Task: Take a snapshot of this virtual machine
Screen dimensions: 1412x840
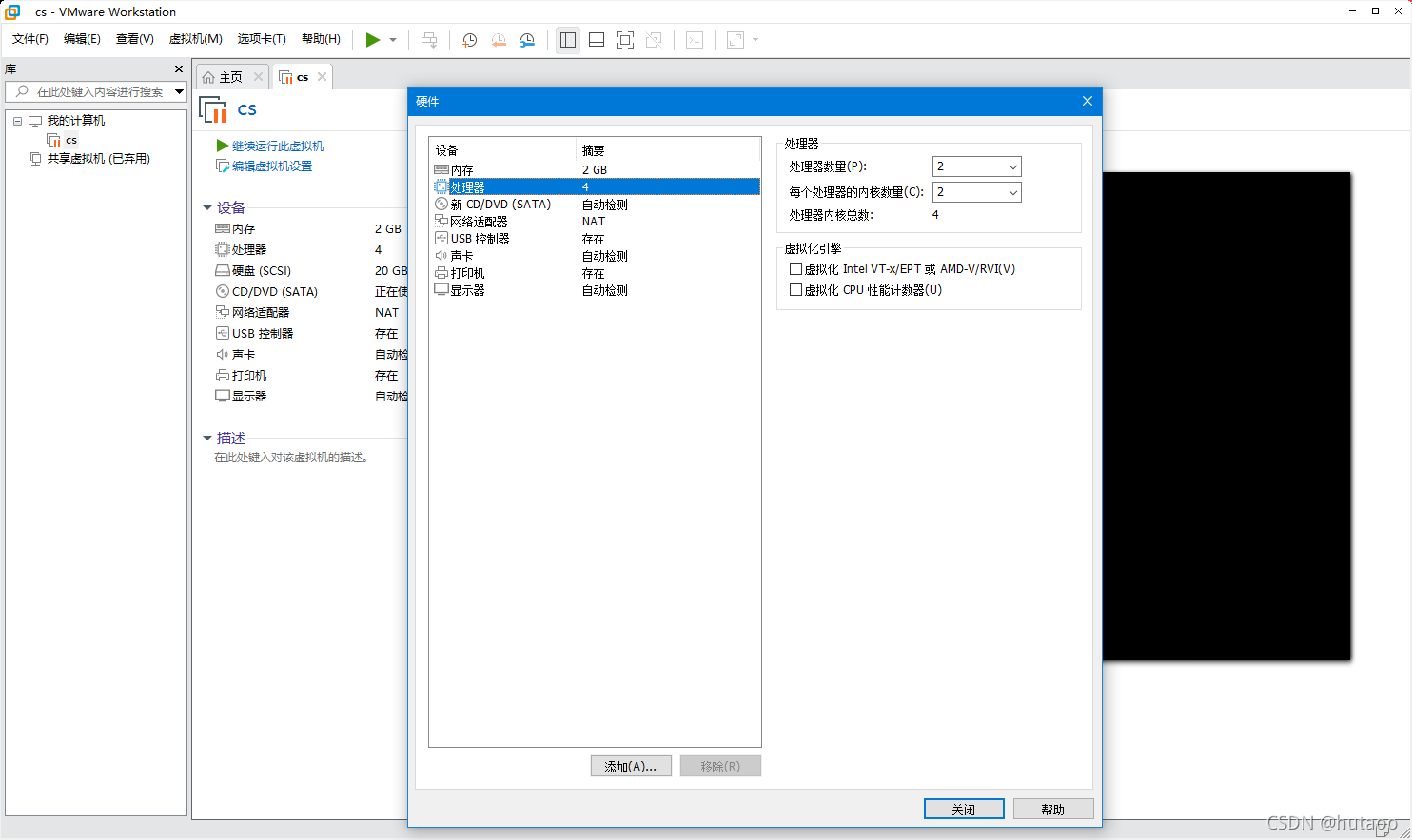Action: (x=469, y=40)
